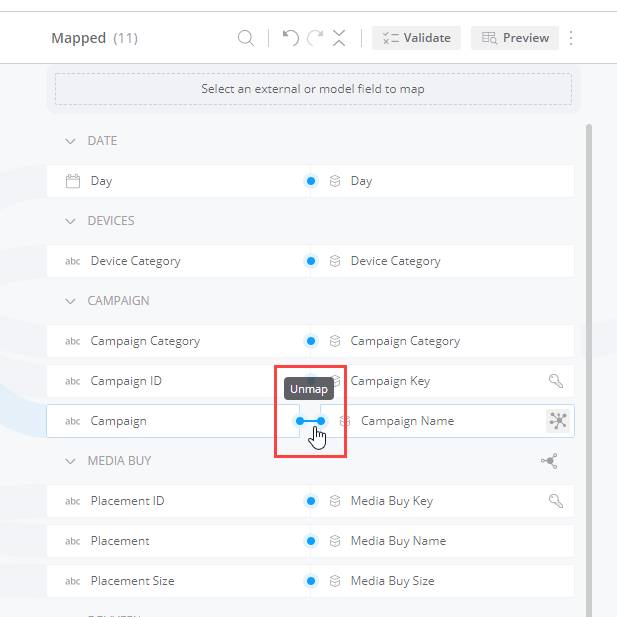The width and height of the screenshot is (617, 617).
Task: Select the external 'Campaign ID' field
Action: click(x=126, y=381)
